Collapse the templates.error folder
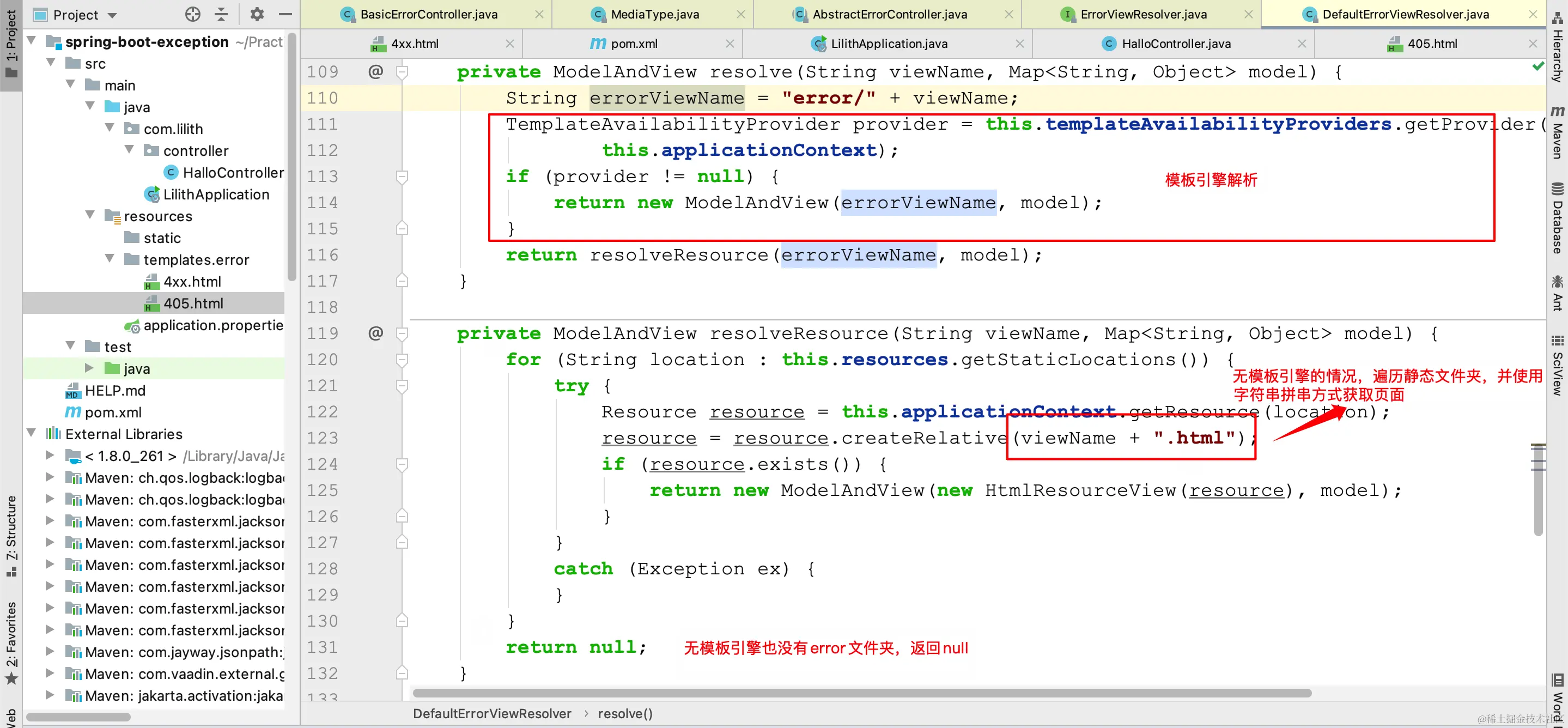 [x=110, y=259]
